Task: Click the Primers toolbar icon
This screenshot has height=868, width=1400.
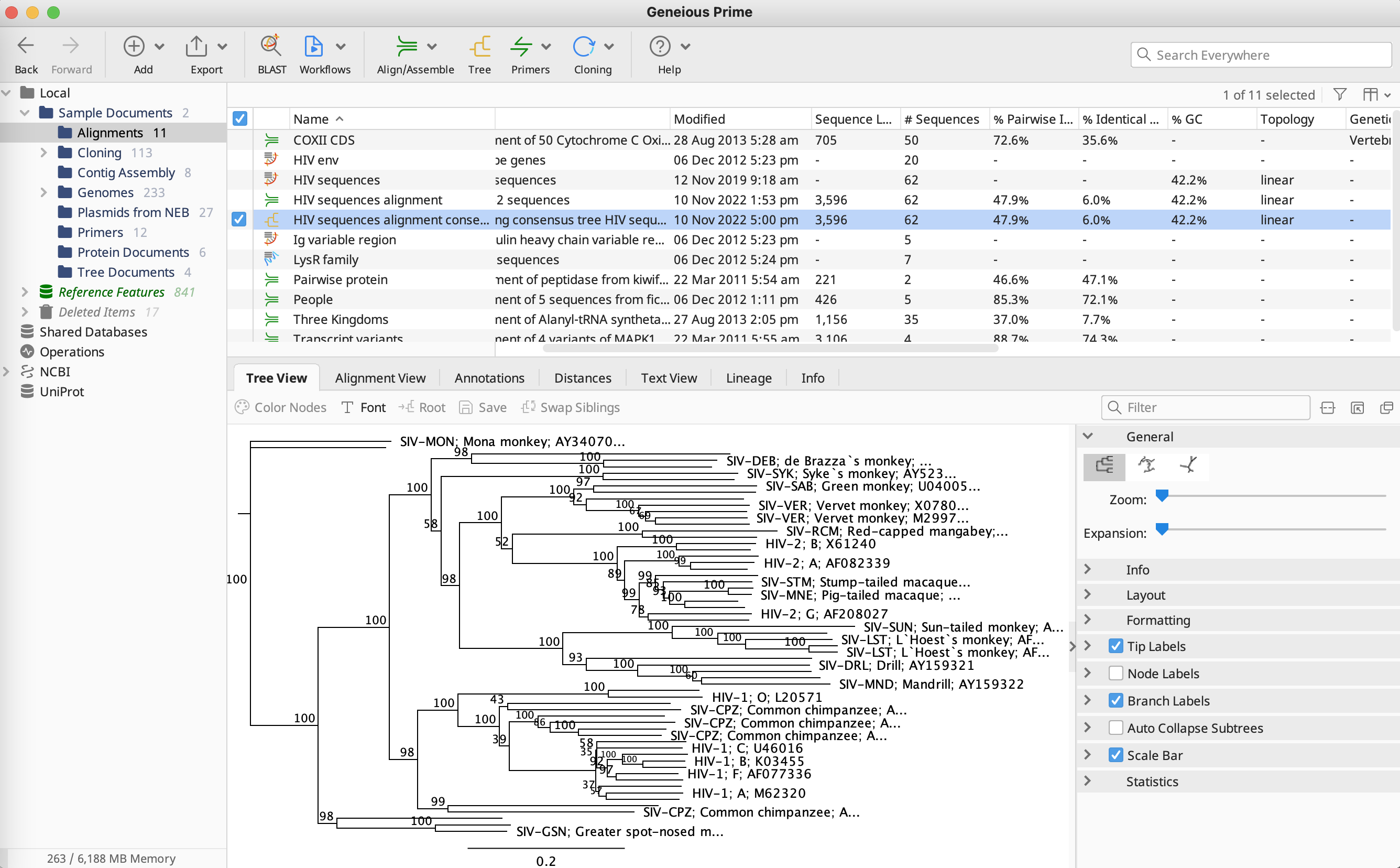Action: tap(521, 47)
